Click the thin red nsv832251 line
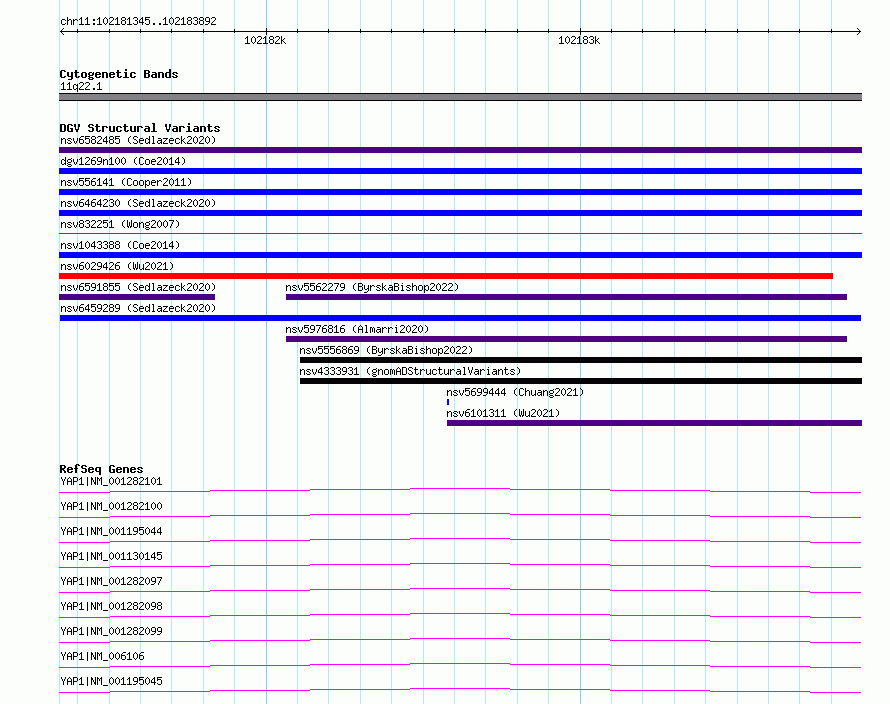This screenshot has width=890, height=704. point(460,233)
